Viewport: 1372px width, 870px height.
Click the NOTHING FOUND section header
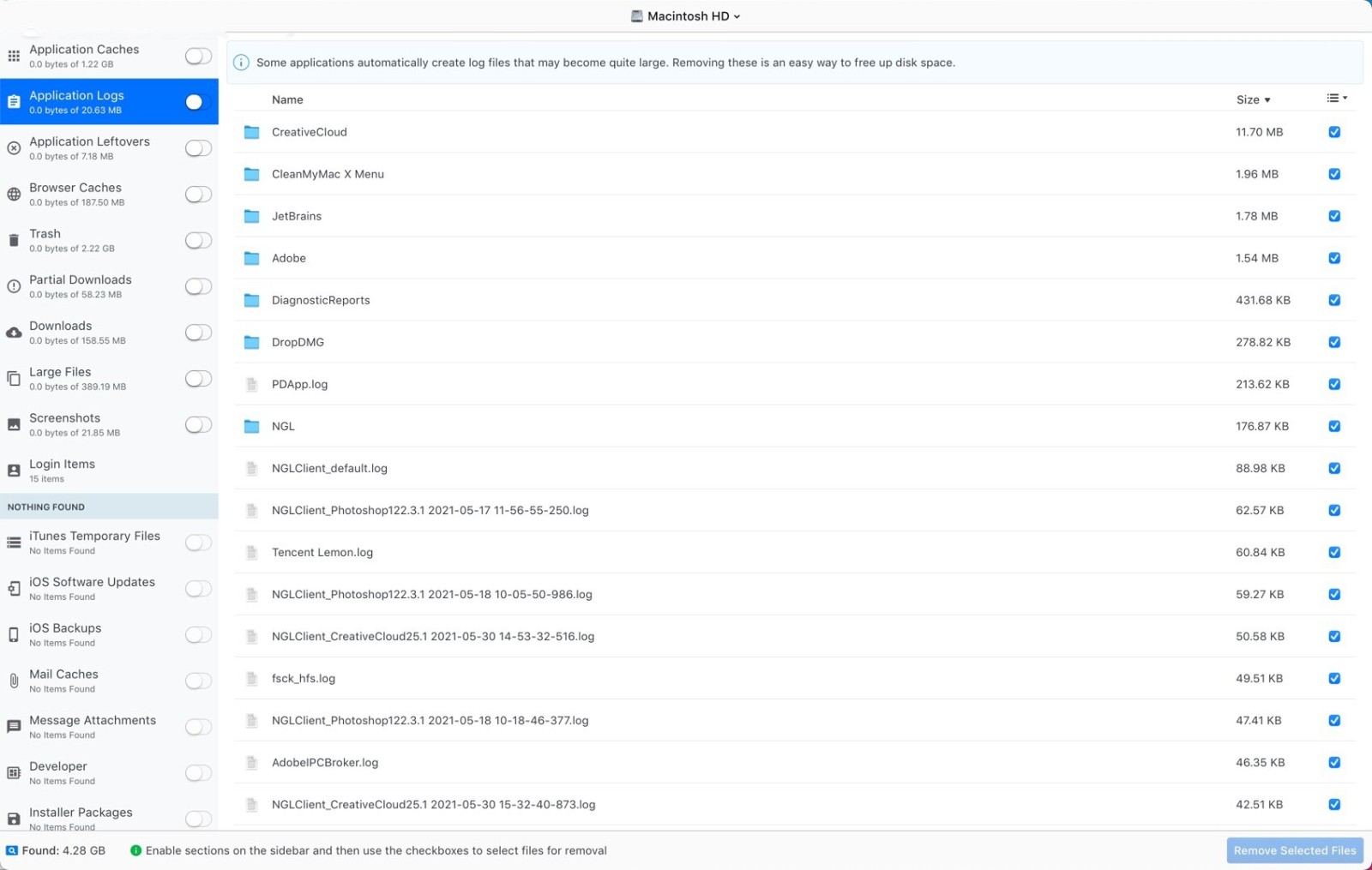pos(109,507)
